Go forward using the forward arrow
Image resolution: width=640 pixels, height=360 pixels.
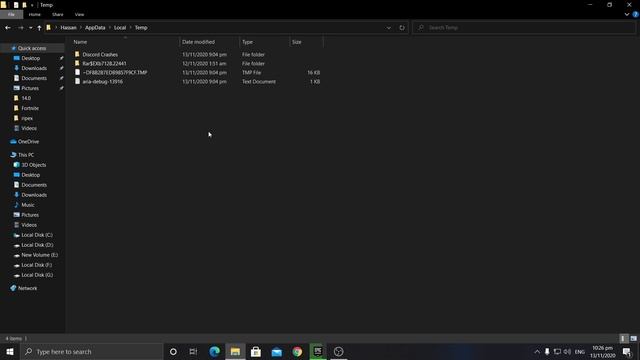20,28
